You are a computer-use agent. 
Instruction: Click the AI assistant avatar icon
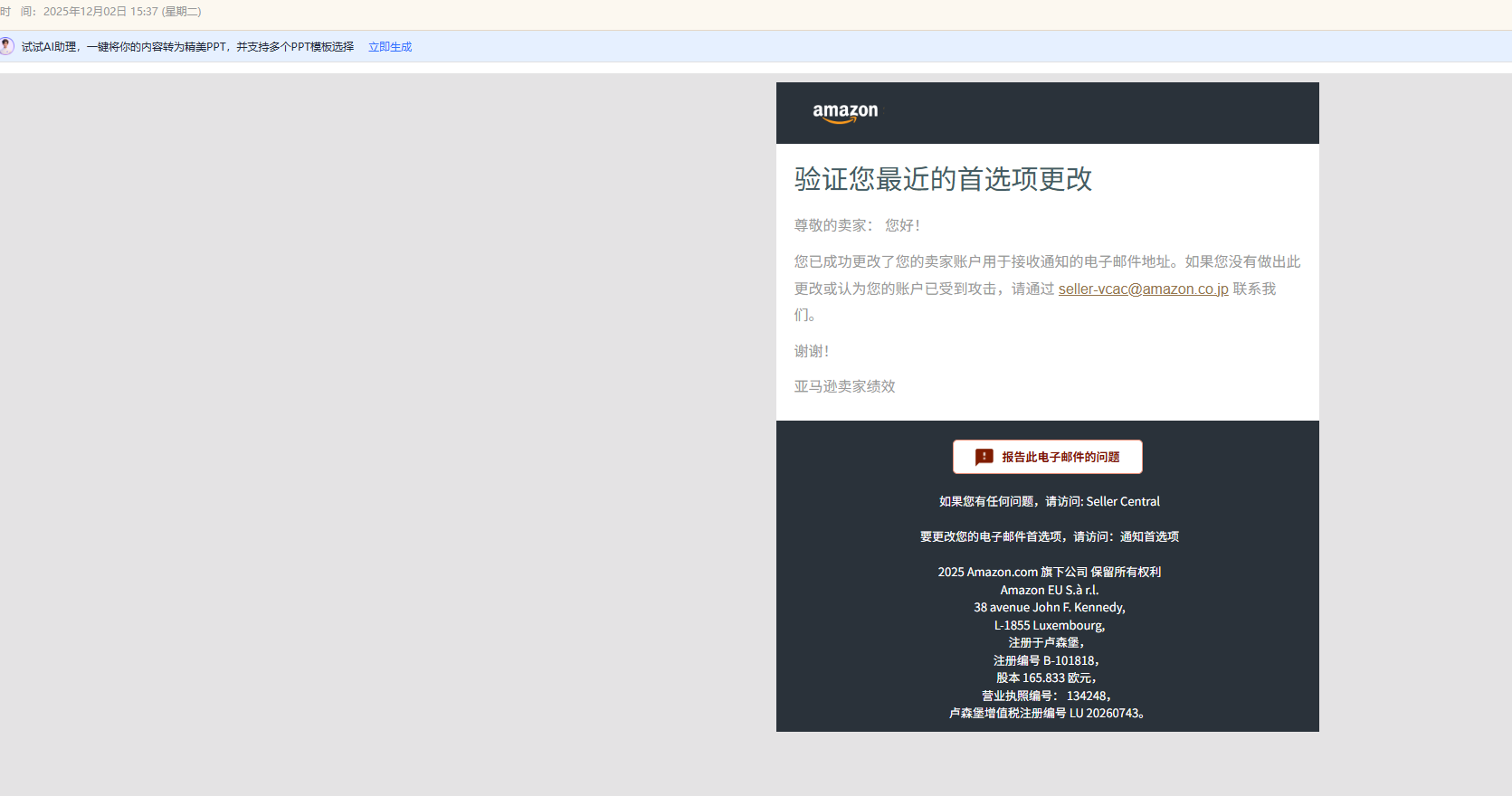[6, 46]
